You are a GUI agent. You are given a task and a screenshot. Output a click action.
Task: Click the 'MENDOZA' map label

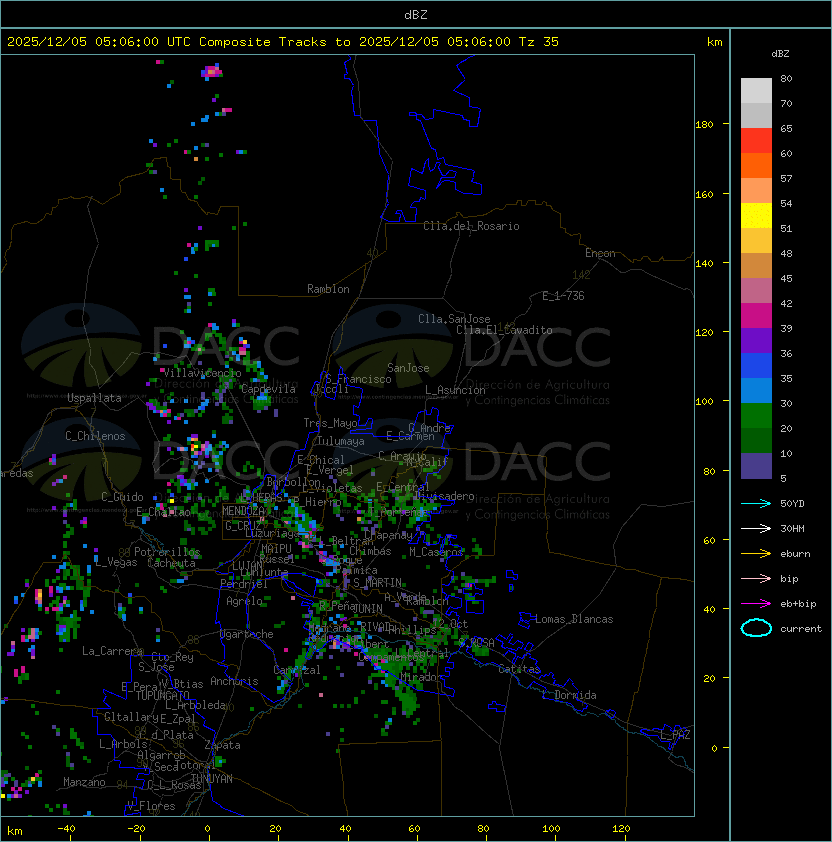(243, 511)
